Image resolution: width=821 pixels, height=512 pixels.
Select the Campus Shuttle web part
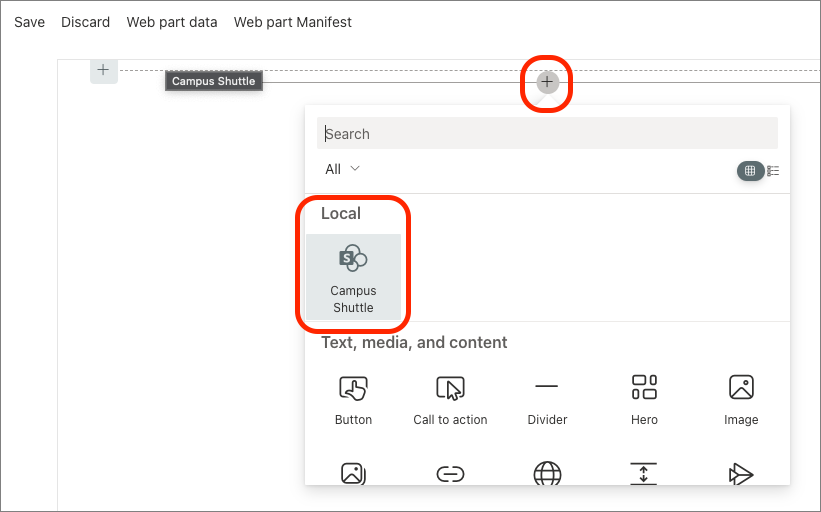point(353,277)
